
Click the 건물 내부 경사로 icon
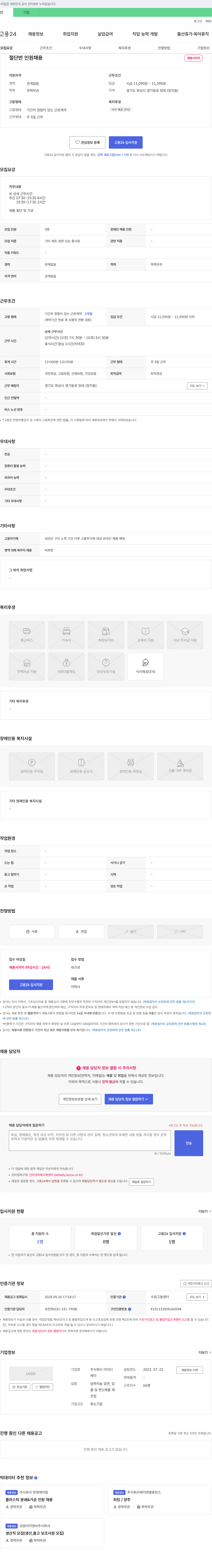click(180, 766)
